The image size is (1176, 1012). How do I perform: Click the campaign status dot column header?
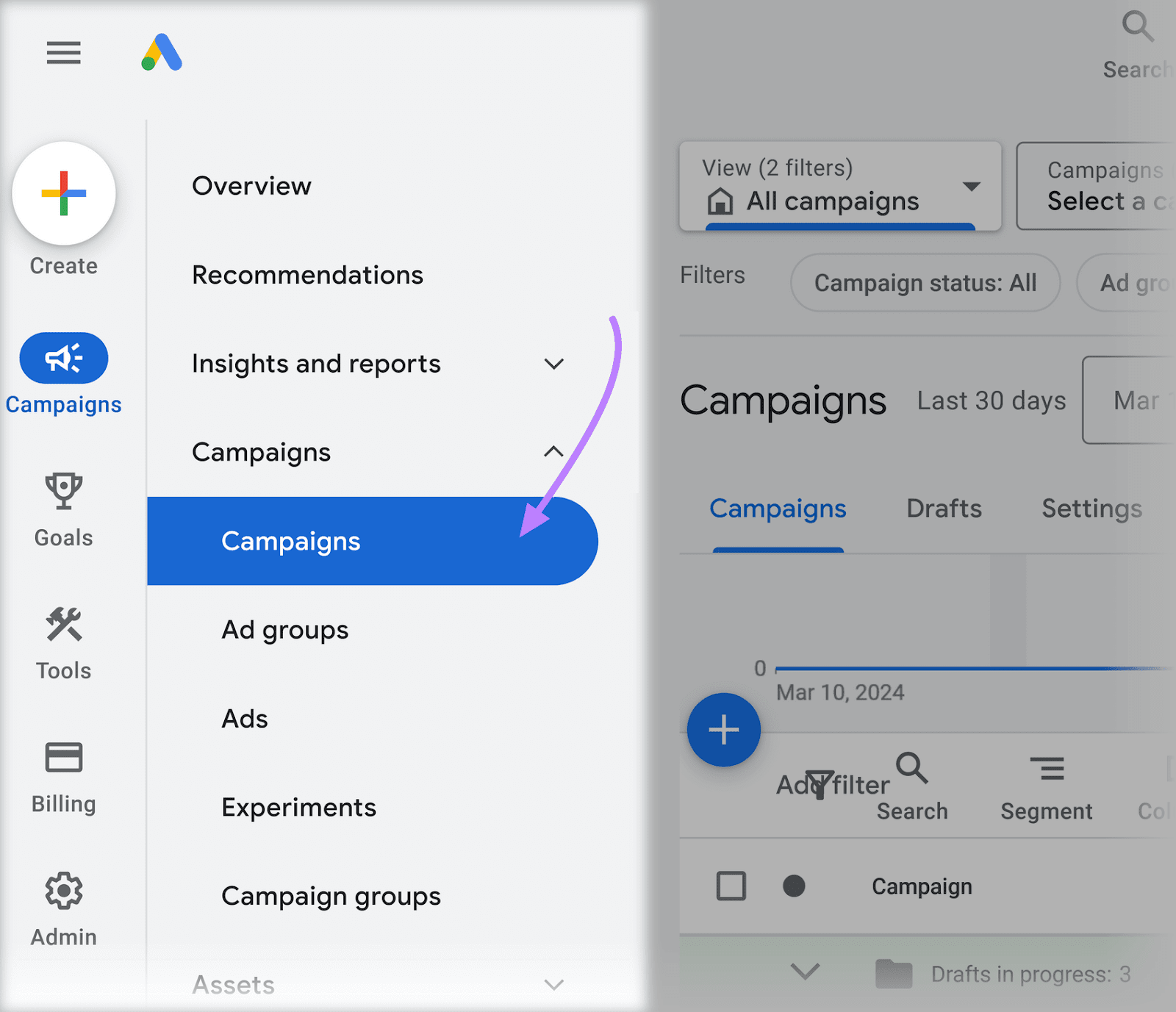(794, 886)
